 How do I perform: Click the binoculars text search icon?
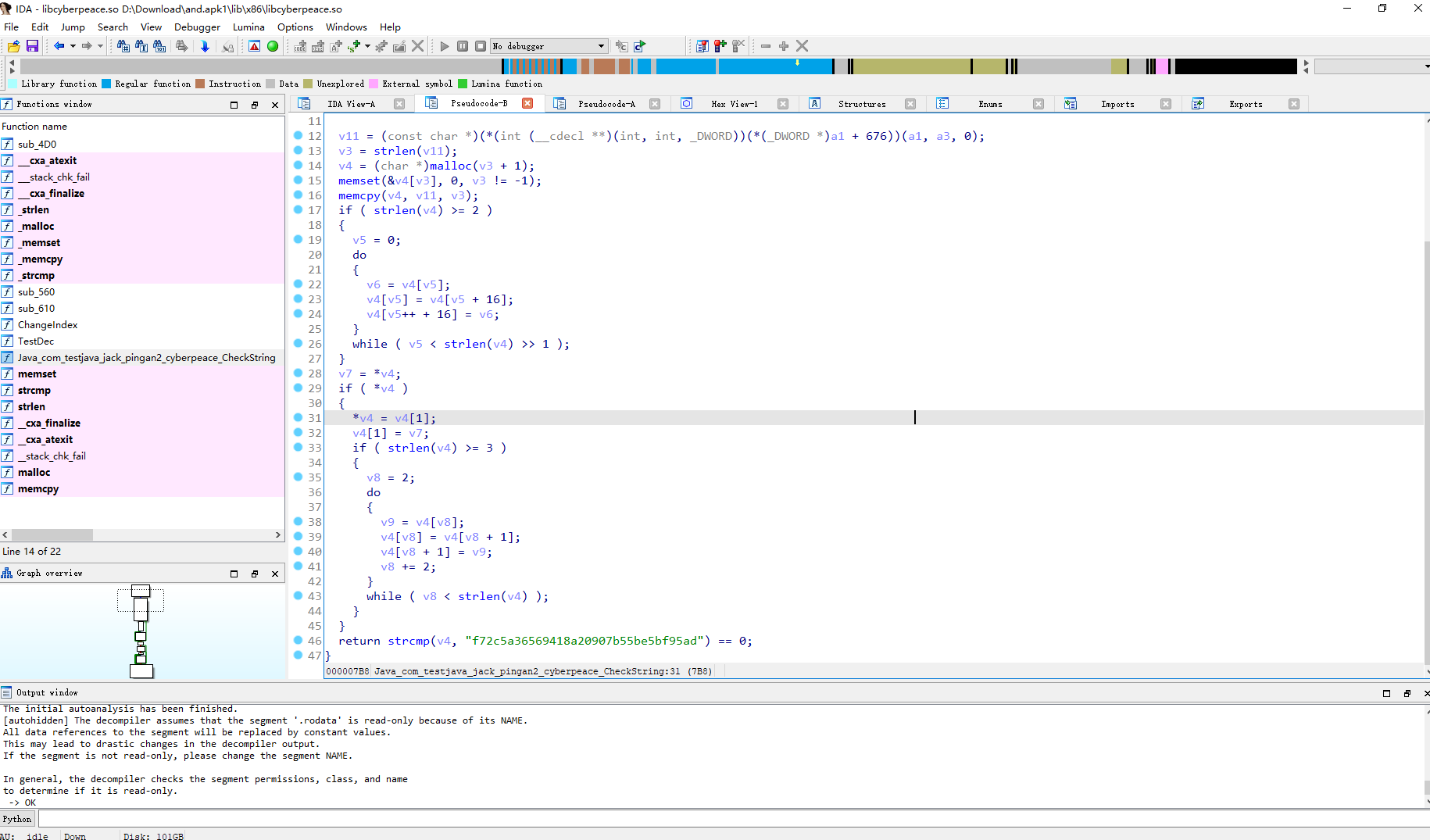141,46
